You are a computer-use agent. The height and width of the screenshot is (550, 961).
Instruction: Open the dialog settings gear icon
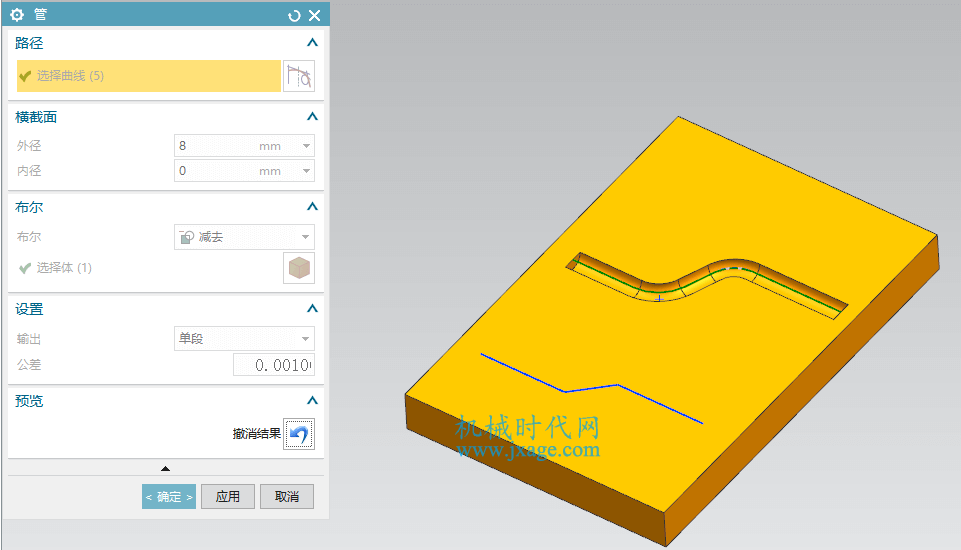coord(17,15)
